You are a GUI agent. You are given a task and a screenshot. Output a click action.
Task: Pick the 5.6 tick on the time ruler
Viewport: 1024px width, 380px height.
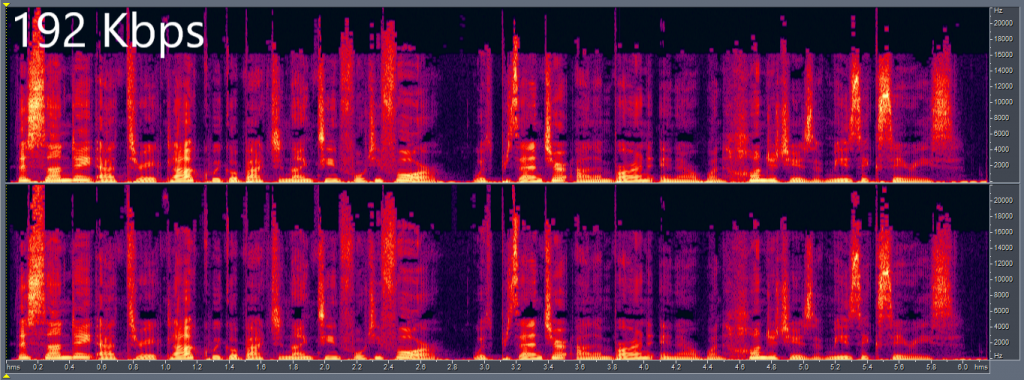900,367
